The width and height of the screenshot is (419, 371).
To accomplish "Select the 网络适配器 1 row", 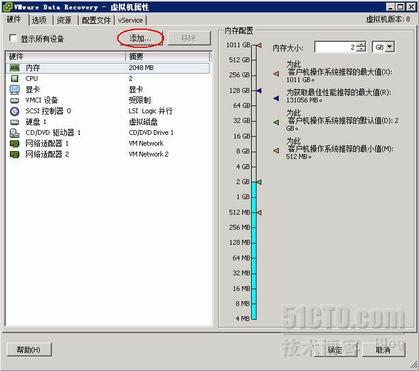I will tap(108, 144).
